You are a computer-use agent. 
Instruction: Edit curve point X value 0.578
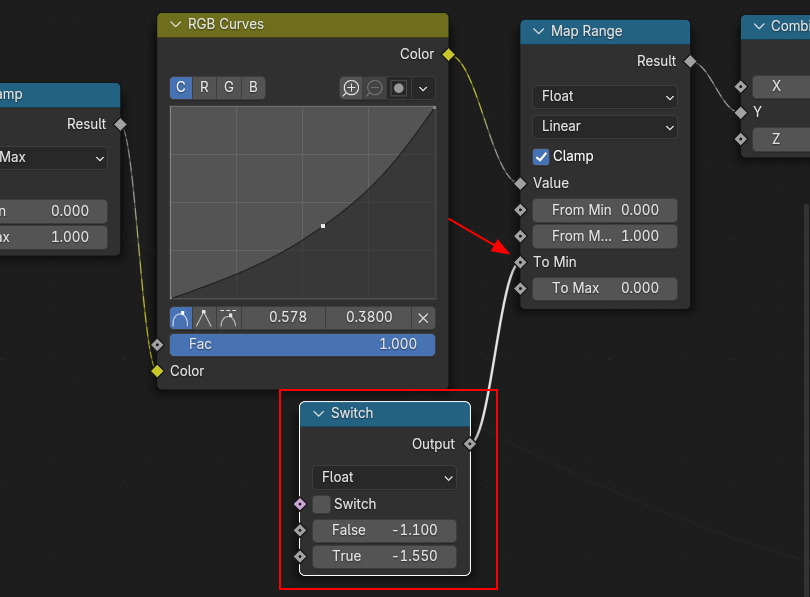click(284, 317)
